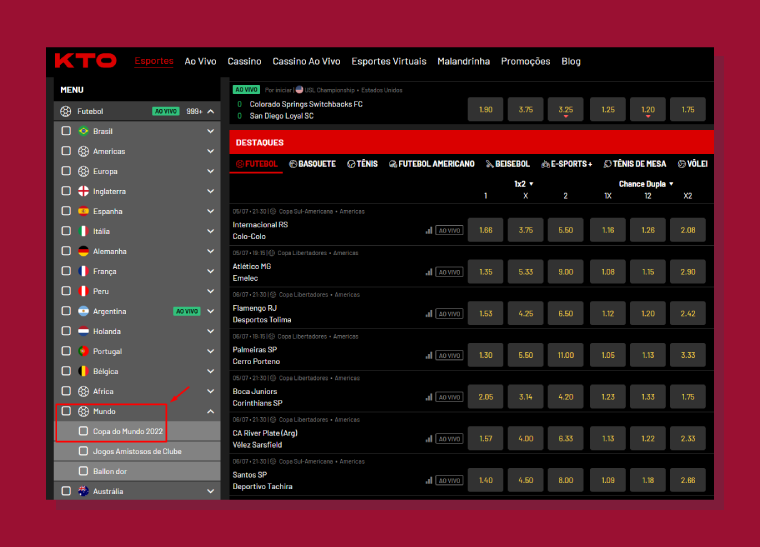Switch to the E-Sports+ tab

coord(567,164)
